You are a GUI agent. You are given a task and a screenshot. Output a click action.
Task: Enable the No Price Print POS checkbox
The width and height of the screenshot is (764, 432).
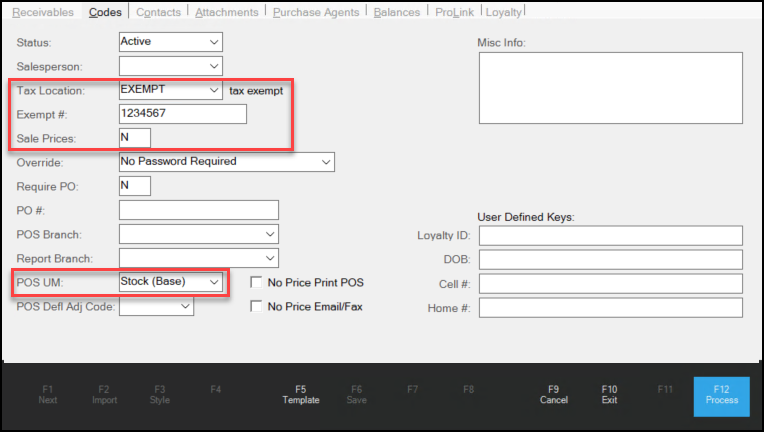256,283
